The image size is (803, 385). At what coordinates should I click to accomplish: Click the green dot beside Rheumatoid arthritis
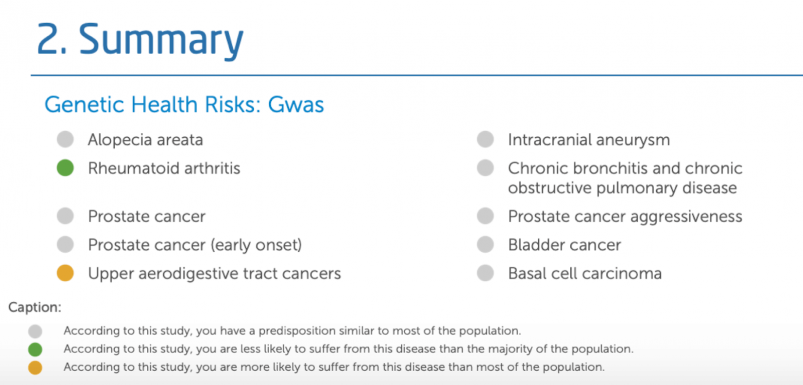click(65, 167)
